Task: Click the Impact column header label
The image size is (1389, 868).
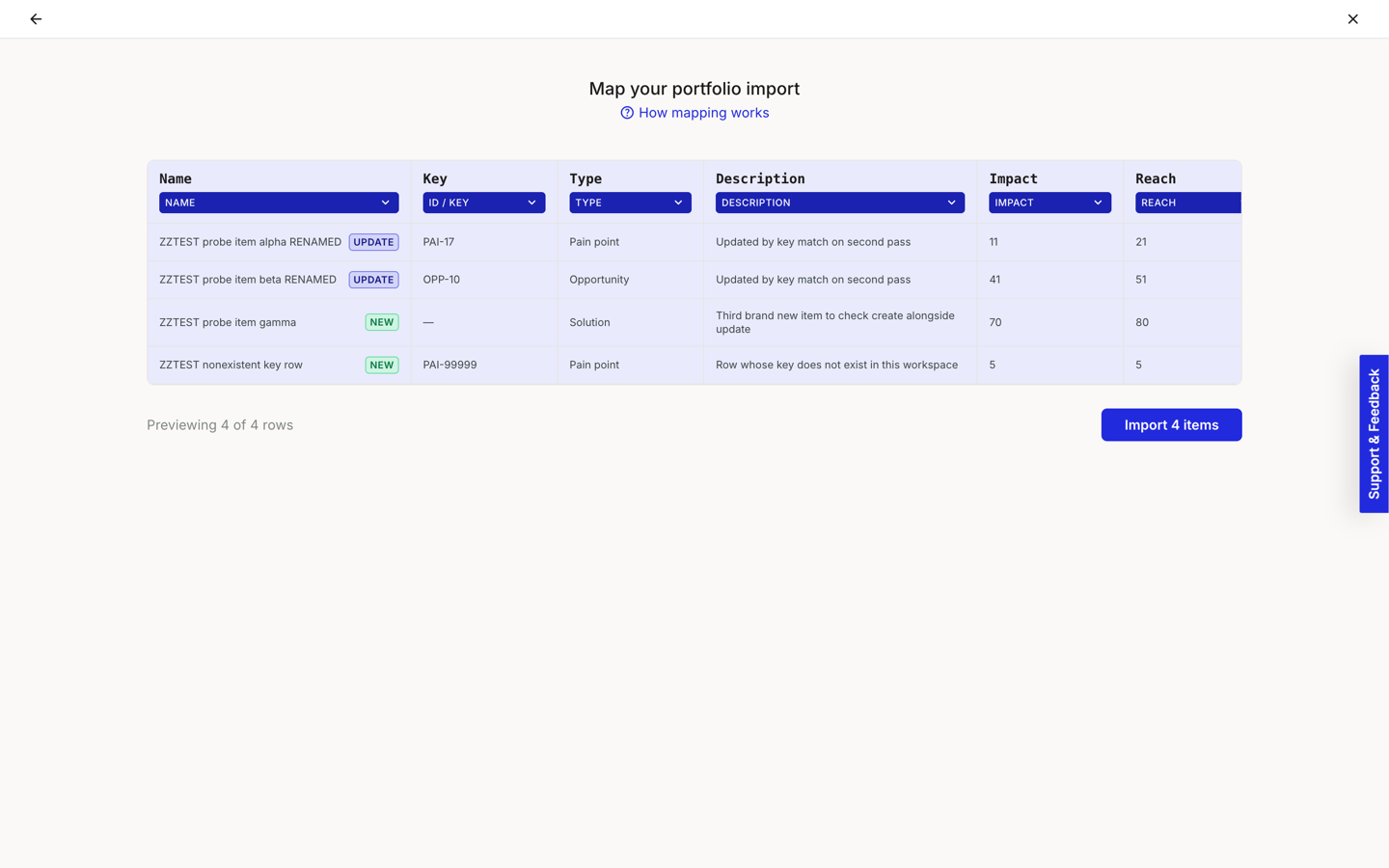Action: click(1013, 178)
